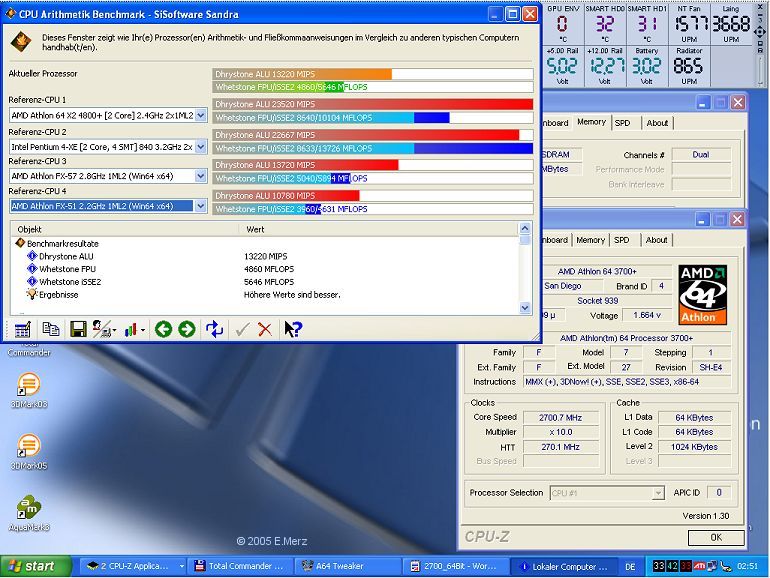Click the grey checkmark OK icon
The height and width of the screenshot is (578, 770).
[242, 329]
